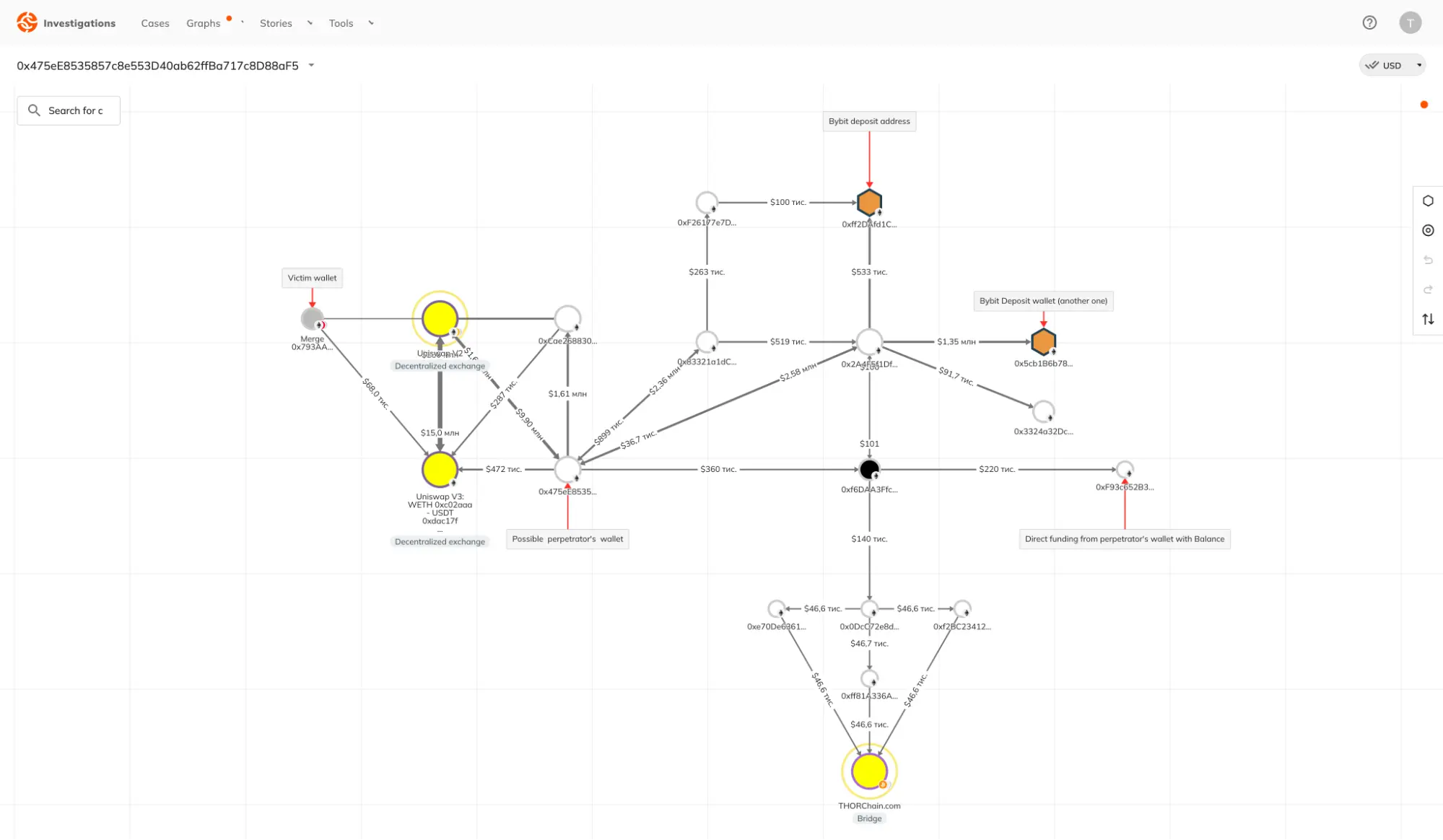Click the orange status dot at top right
The width and height of the screenshot is (1443, 840).
click(x=1424, y=105)
